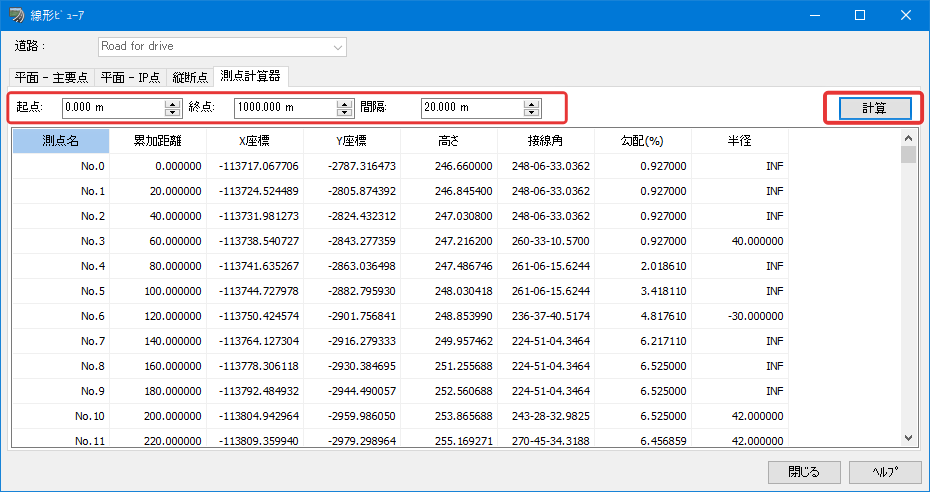
Task: Switch to the 平面 - 主要点 tab
Action: 52,77
